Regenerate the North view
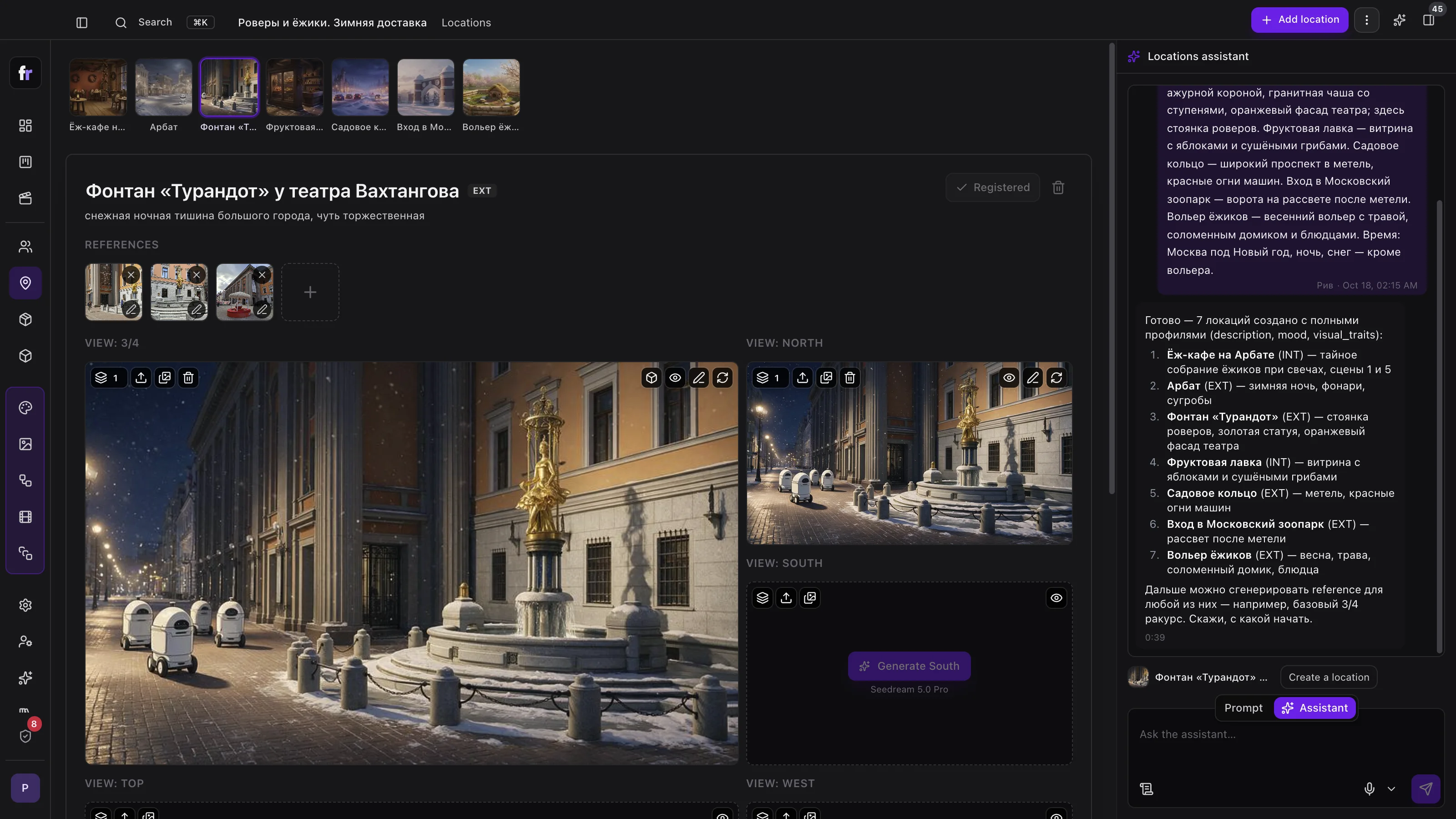 tap(1057, 378)
